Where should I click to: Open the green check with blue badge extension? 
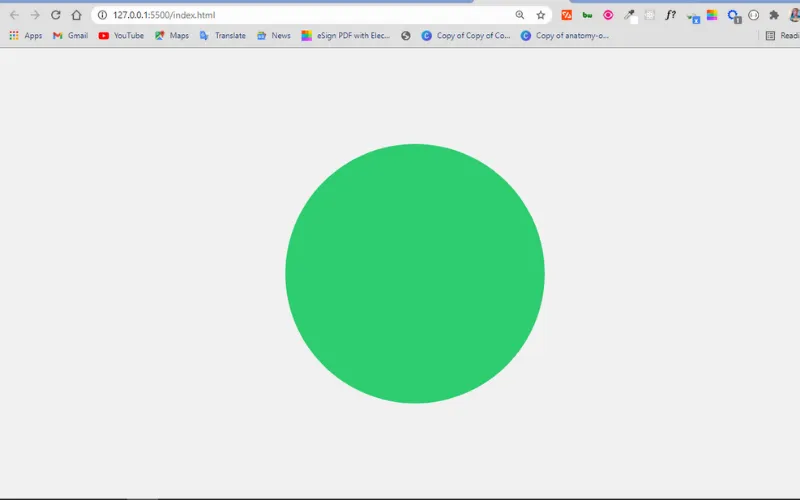(x=693, y=17)
